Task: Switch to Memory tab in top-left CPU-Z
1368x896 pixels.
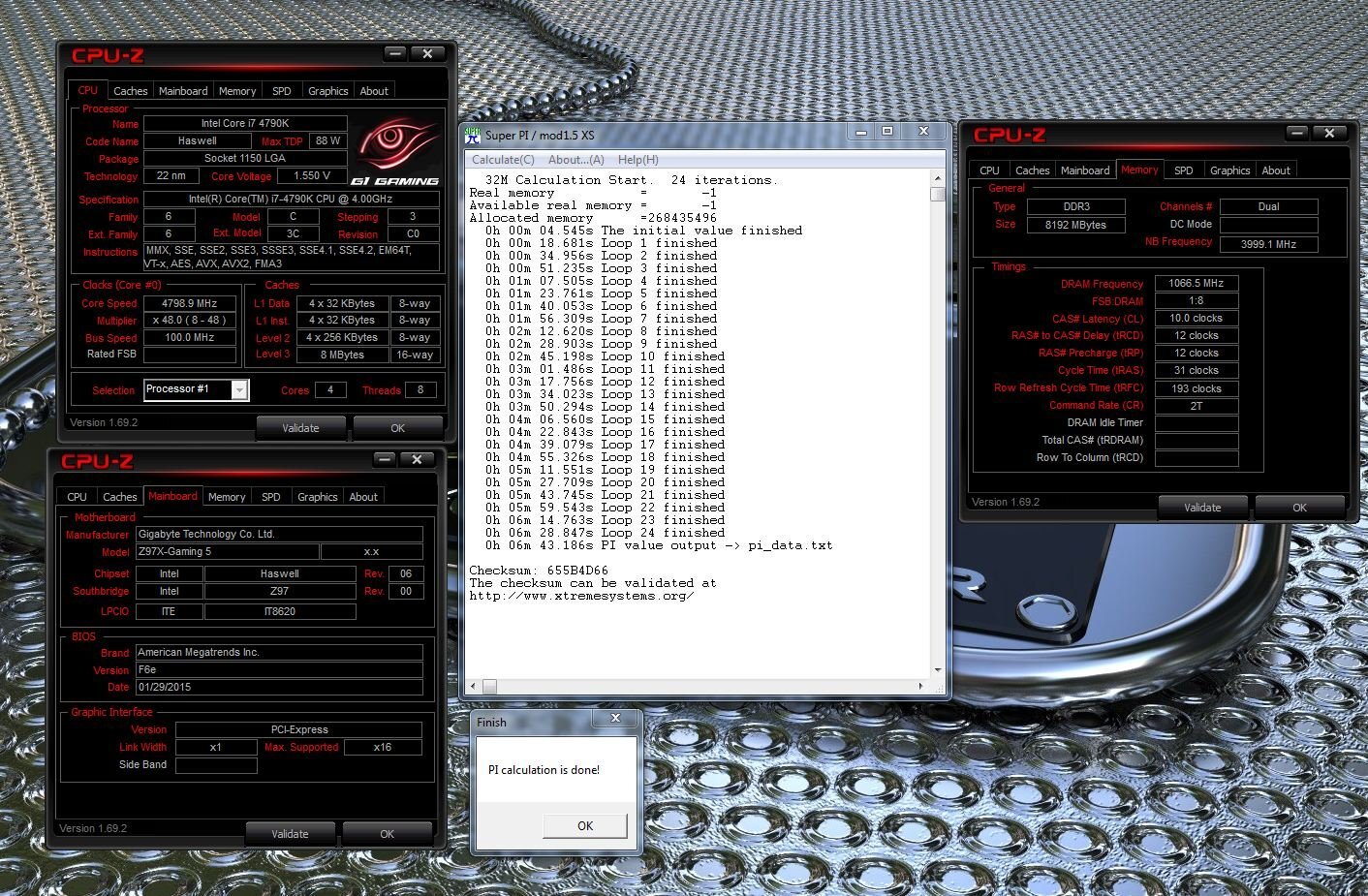Action: [237, 91]
